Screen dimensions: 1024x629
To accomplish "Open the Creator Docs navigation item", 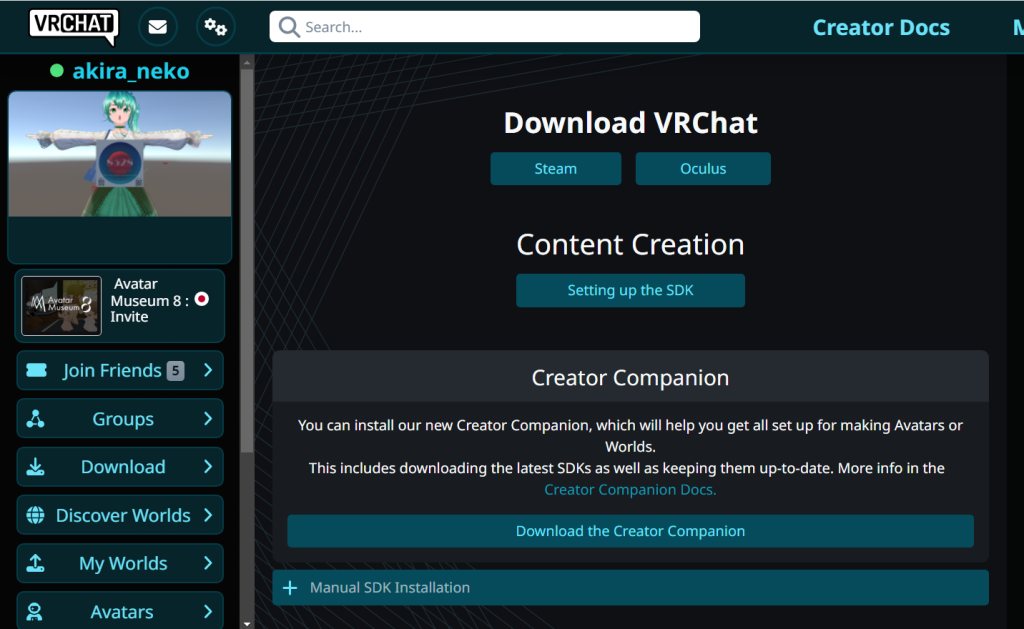I will (881, 27).
